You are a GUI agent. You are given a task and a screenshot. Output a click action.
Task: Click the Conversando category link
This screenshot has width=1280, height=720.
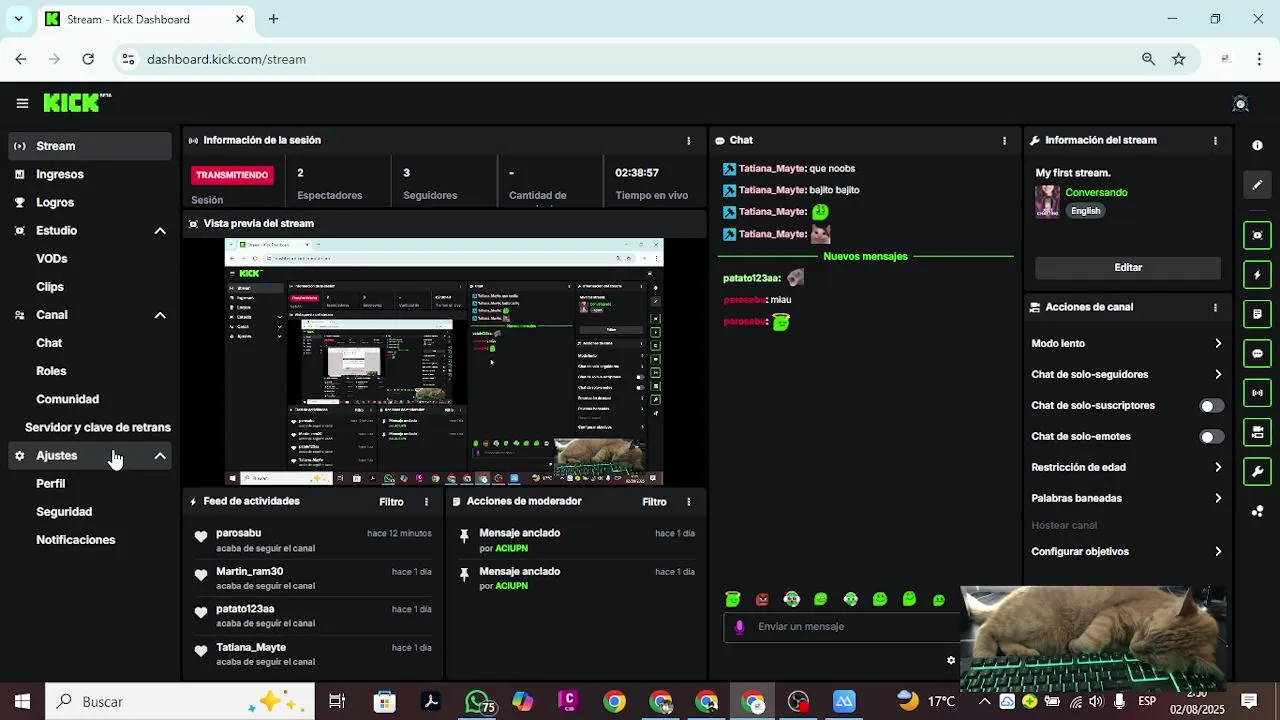[x=1096, y=193]
